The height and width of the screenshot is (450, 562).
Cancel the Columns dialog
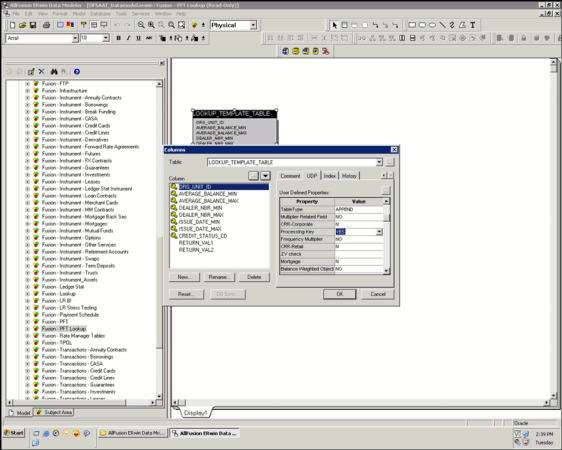378,294
